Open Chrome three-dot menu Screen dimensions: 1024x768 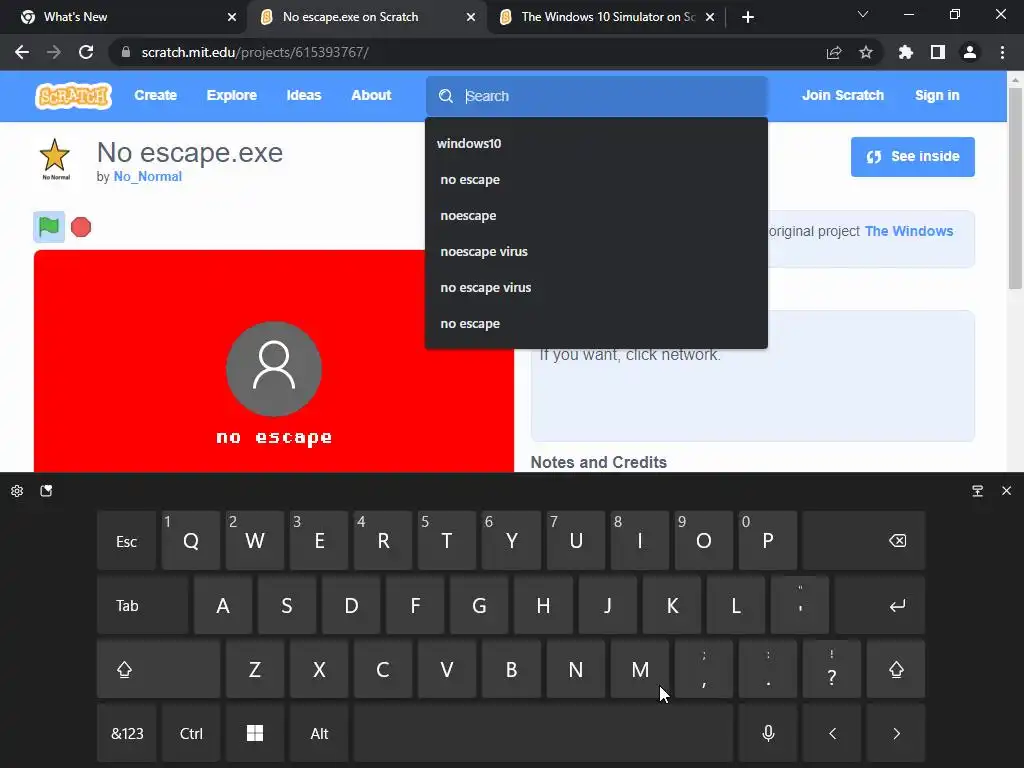[1002, 52]
